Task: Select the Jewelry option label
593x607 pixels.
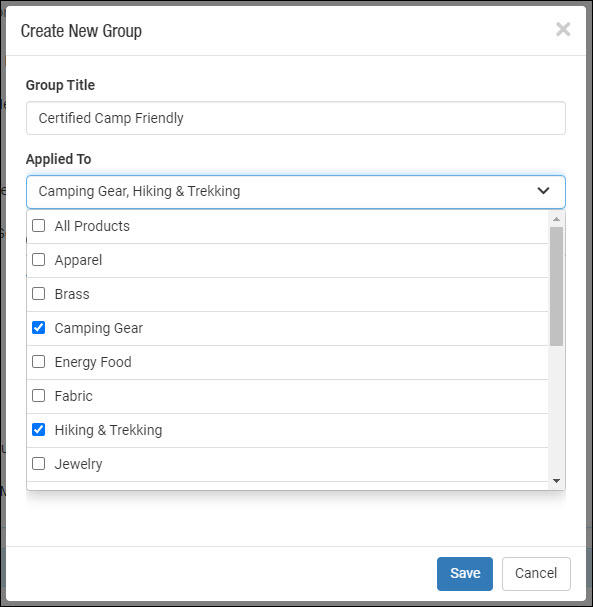Action: point(78,464)
